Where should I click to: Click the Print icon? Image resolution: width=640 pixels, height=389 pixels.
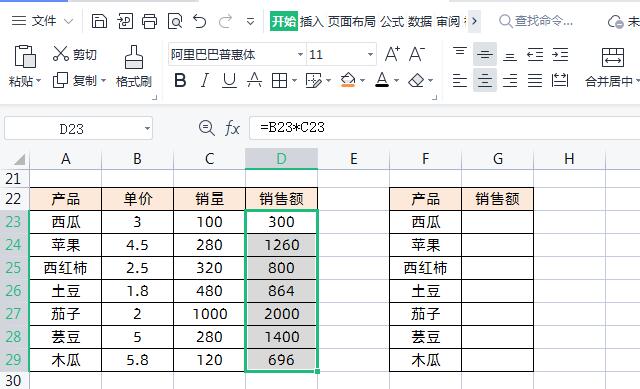pos(149,21)
